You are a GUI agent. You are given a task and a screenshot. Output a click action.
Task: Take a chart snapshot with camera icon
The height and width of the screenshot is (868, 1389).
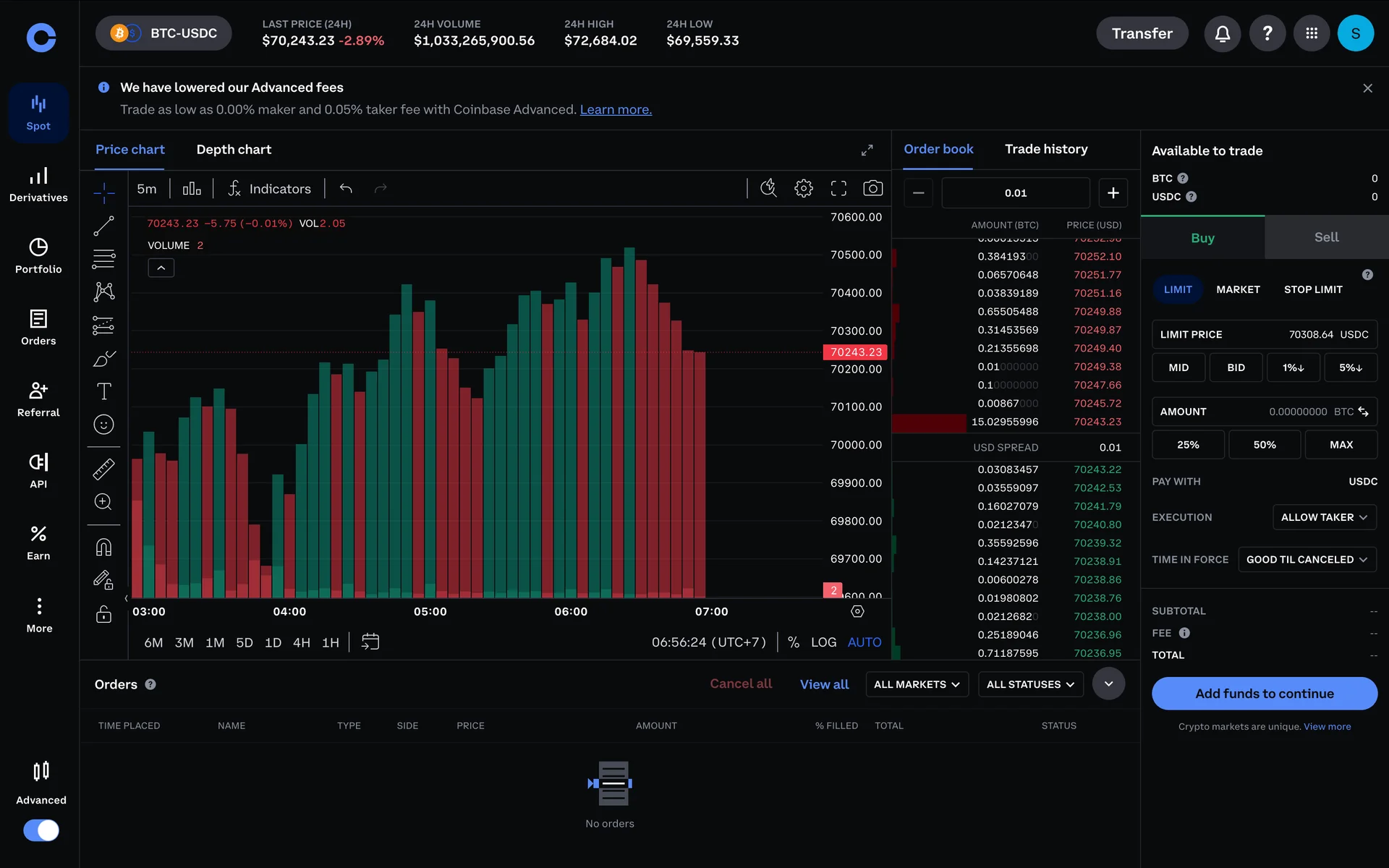(872, 189)
